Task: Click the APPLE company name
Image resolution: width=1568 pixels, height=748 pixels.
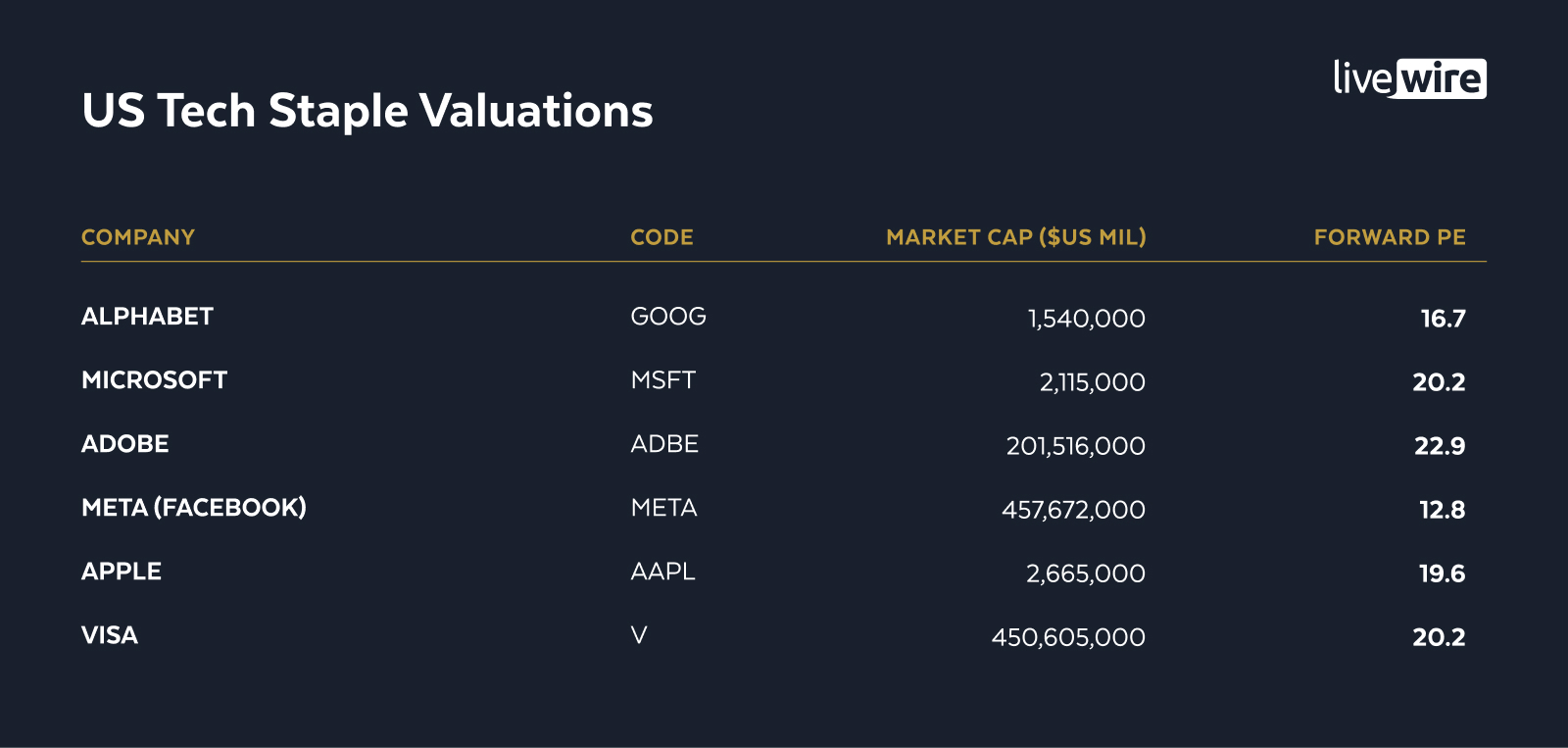Action: pos(122,572)
